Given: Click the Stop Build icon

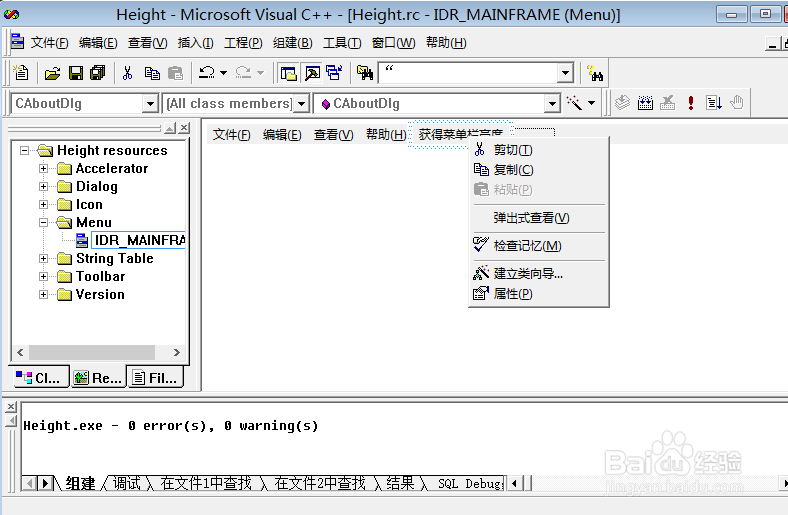Looking at the screenshot, I should click(667, 103).
